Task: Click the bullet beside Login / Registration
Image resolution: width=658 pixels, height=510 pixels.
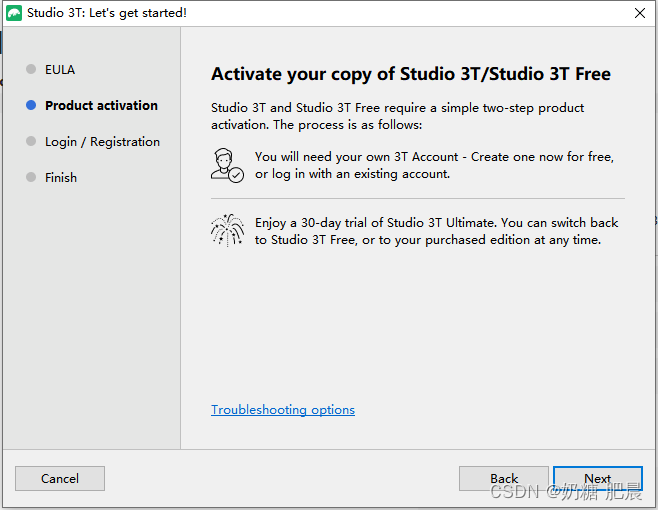Action: click(x=31, y=142)
